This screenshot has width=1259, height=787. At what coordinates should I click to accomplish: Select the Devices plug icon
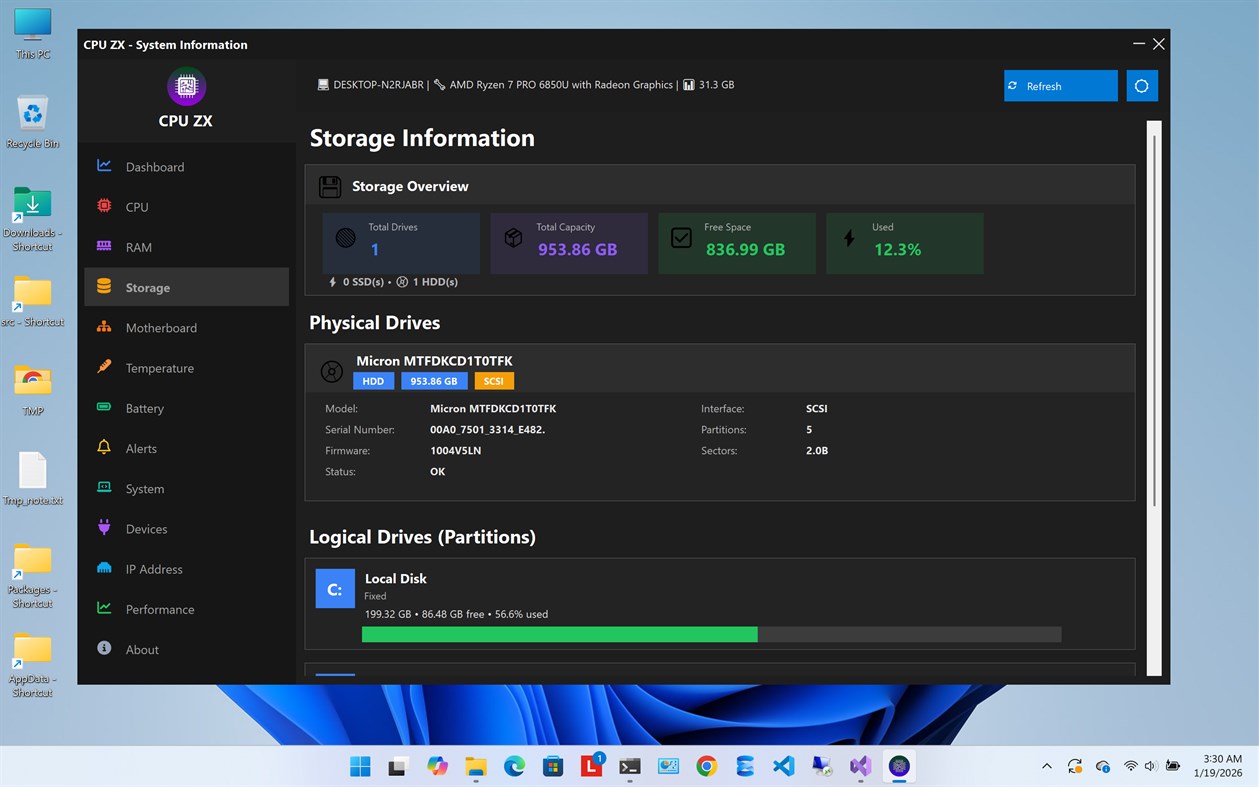click(104, 528)
